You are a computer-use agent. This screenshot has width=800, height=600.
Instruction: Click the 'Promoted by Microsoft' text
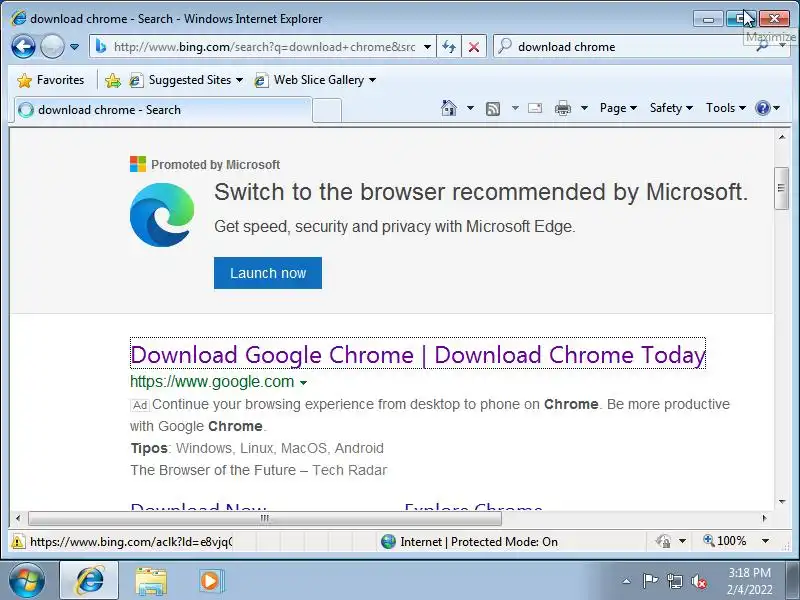point(215,165)
